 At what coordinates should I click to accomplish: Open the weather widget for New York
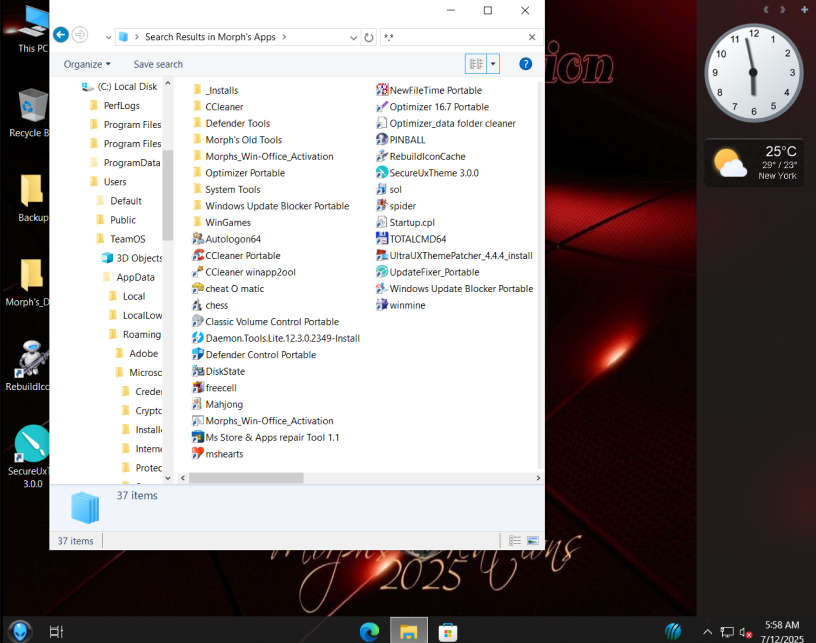pyautogui.click(x=754, y=163)
